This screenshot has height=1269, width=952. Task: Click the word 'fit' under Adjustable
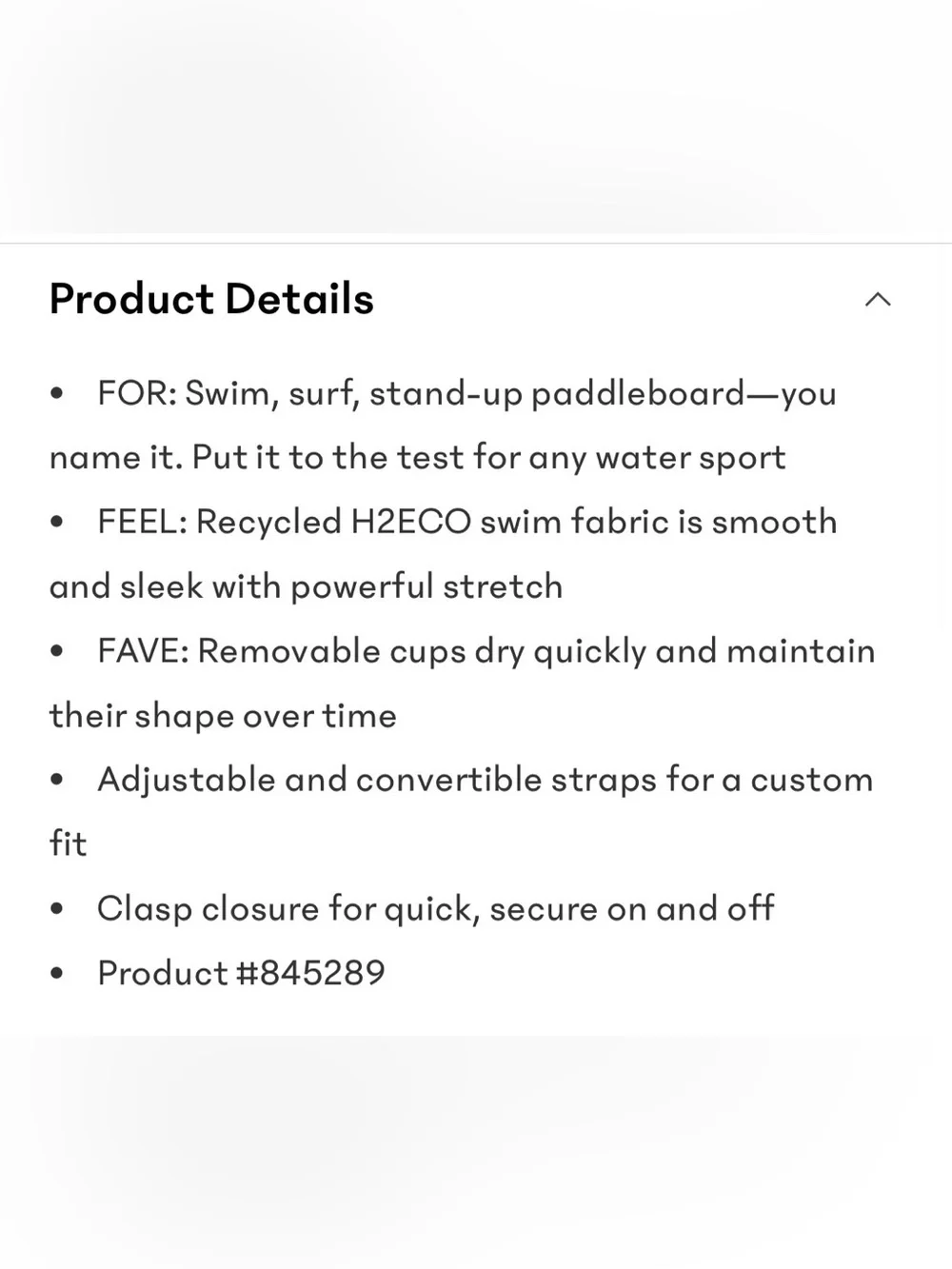[68, 843]
